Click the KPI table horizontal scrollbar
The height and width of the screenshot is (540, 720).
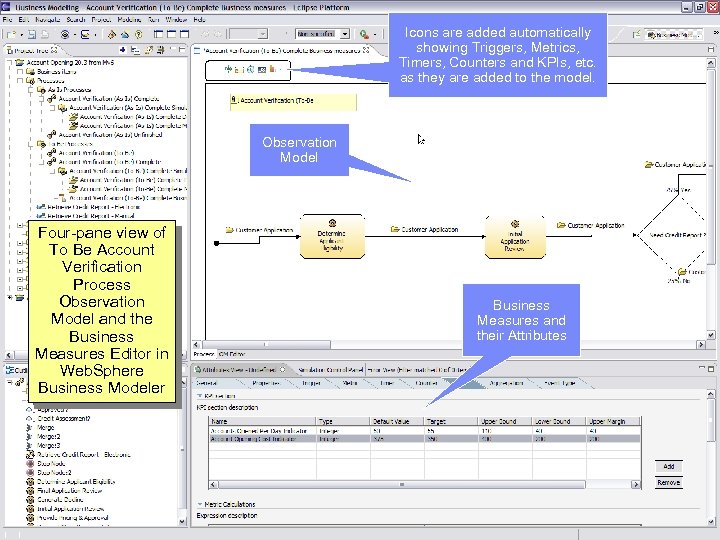coord(402,484)
